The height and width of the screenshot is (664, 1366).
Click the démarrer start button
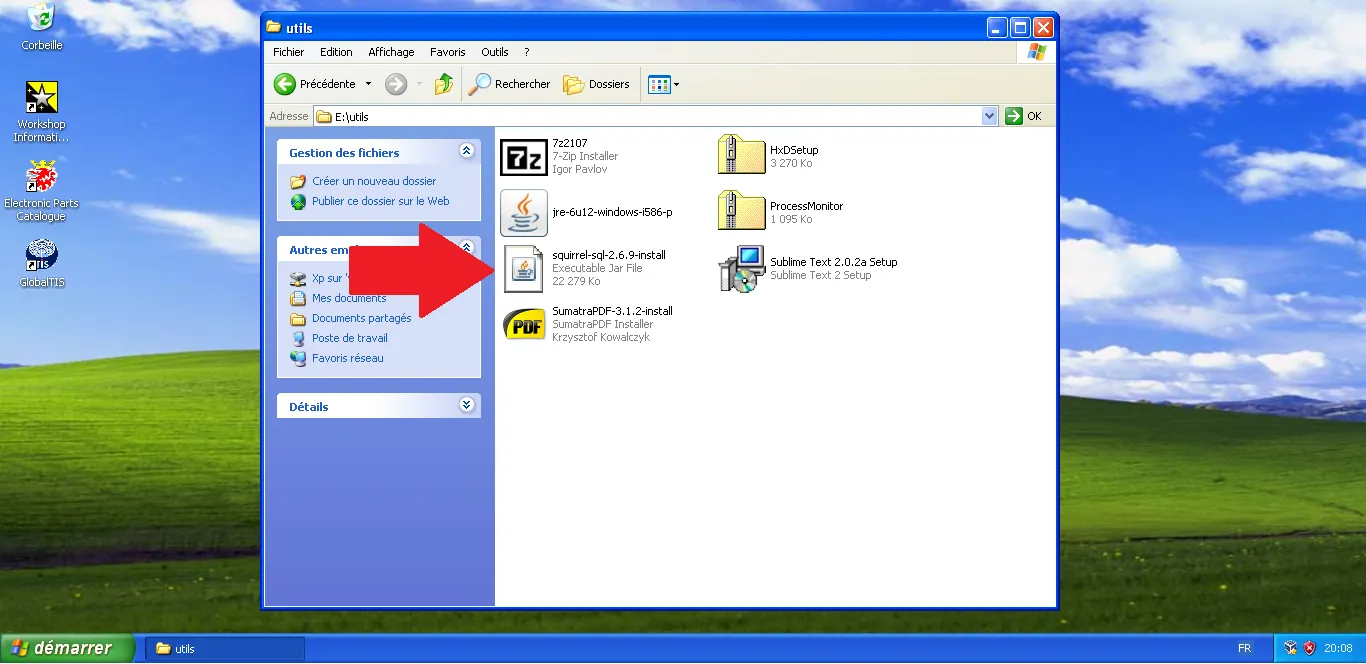click(x=68, y=648)
